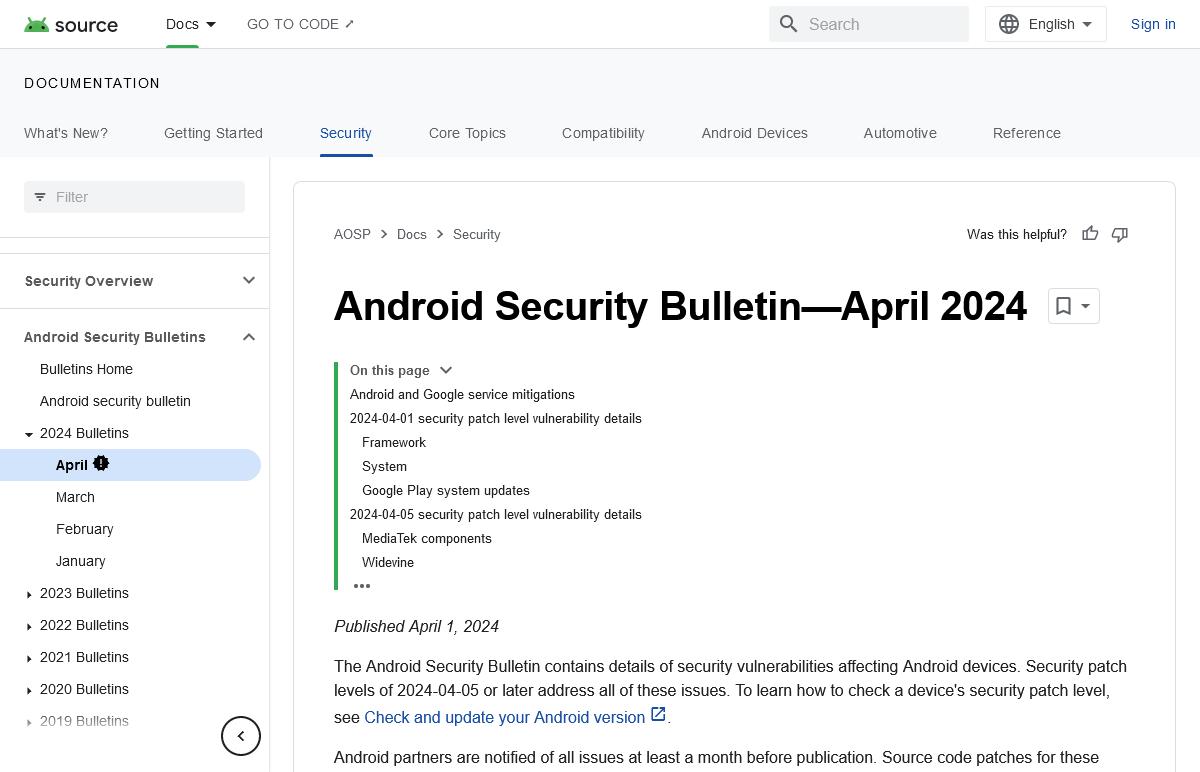Click the Published April 1, 2024 text
This screenshot has width=1200, height=772.
coord(416,626)
